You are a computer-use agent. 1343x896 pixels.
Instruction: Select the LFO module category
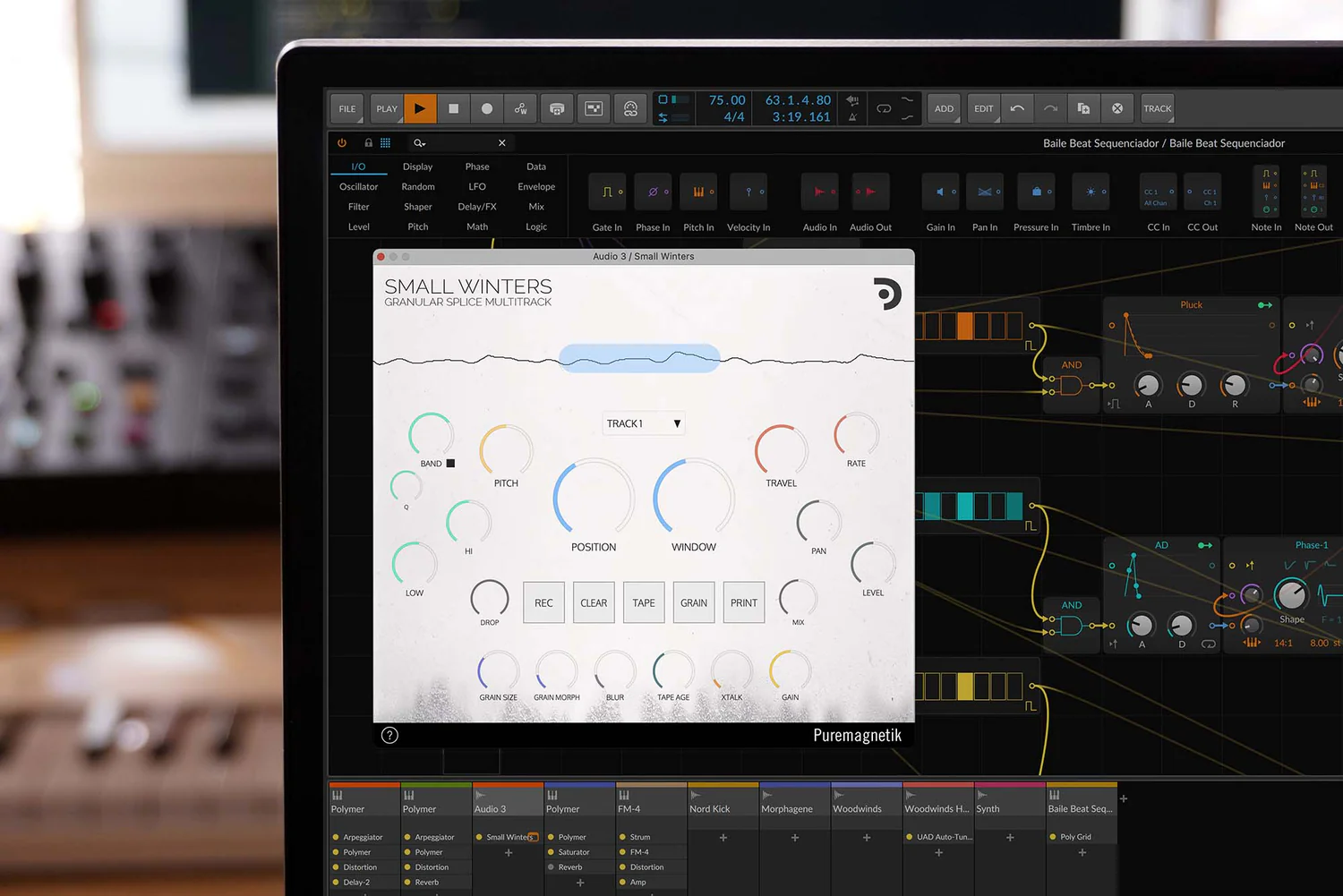[x=477, y=186]
